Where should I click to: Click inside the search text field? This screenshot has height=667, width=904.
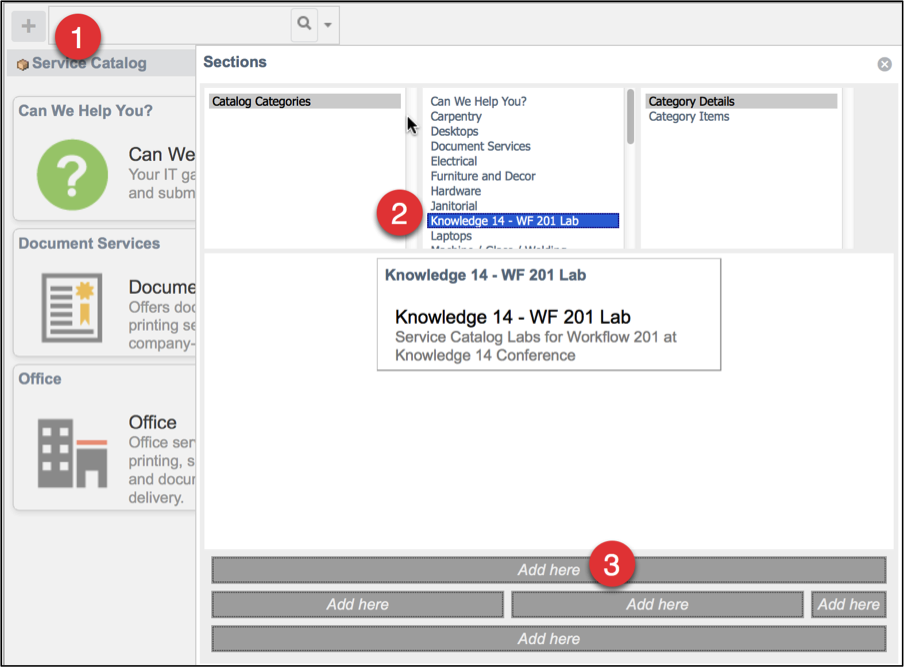(170, 25)
